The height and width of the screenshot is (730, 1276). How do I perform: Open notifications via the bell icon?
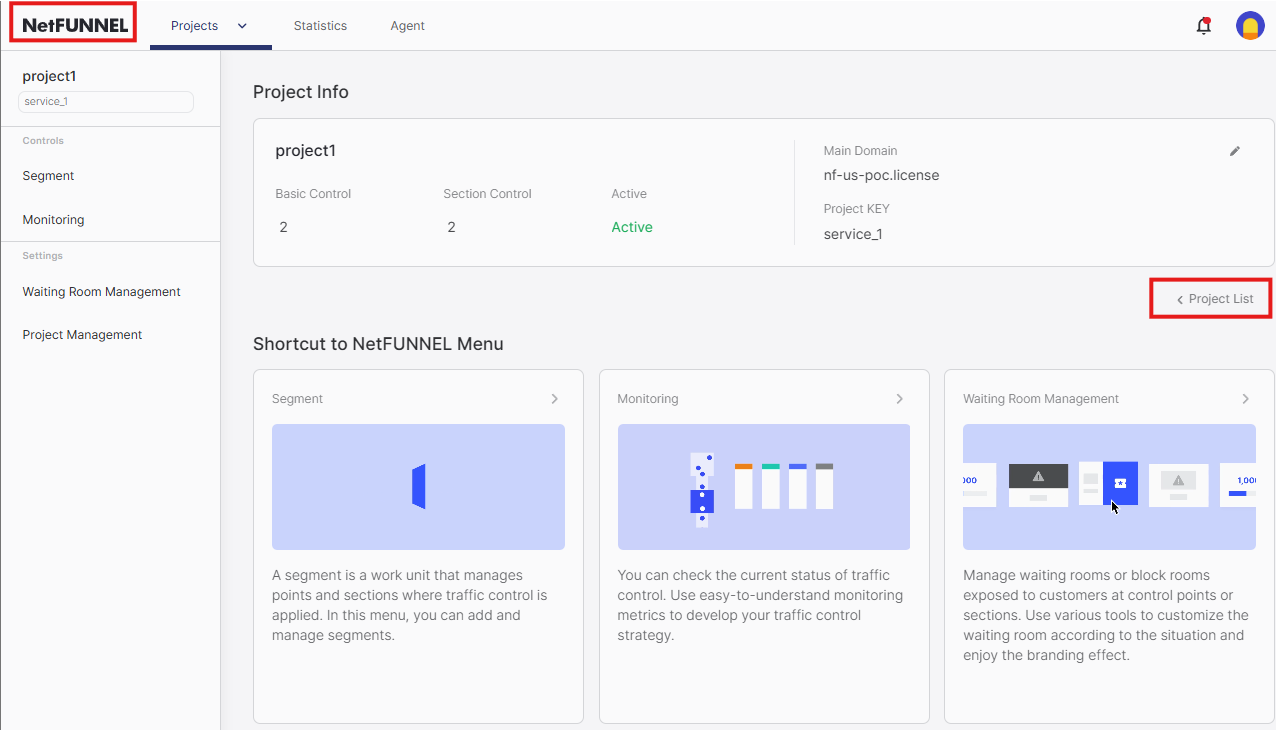pos(1203,26)
